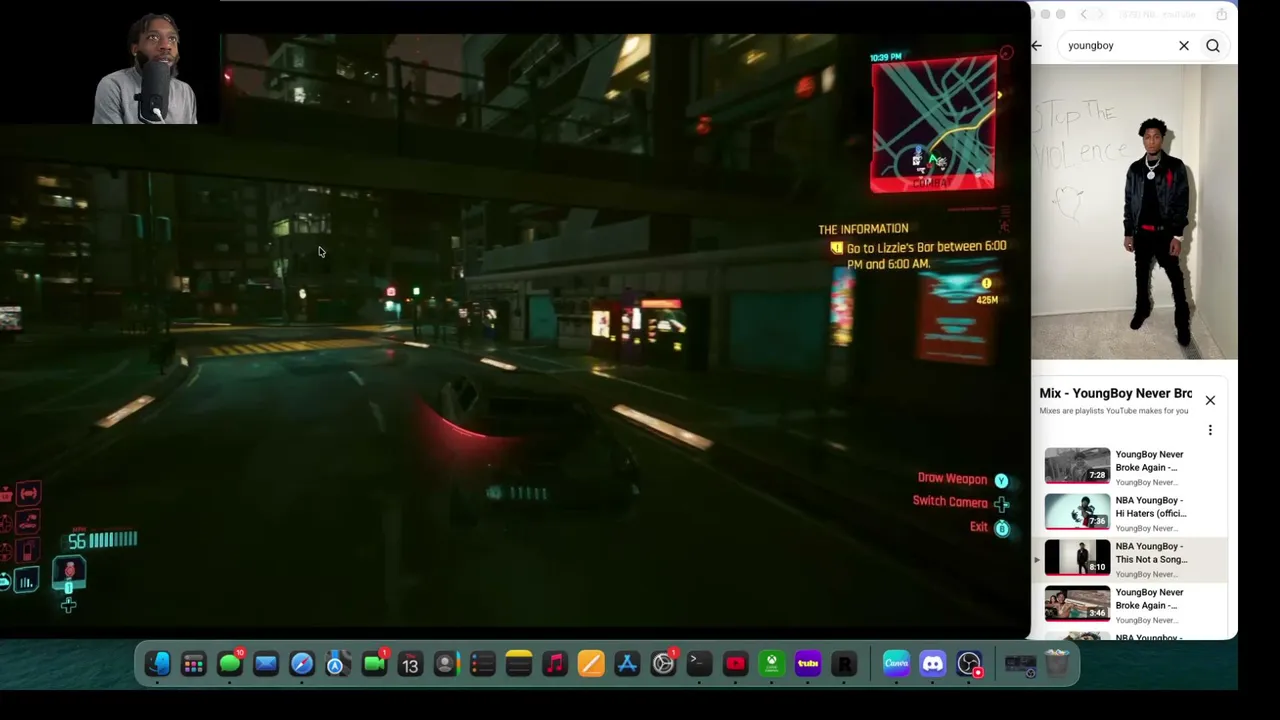Click the Mix - YoungBoy Never Bro title
This screenshot has width=1280, height=720.
(1115, 393)
